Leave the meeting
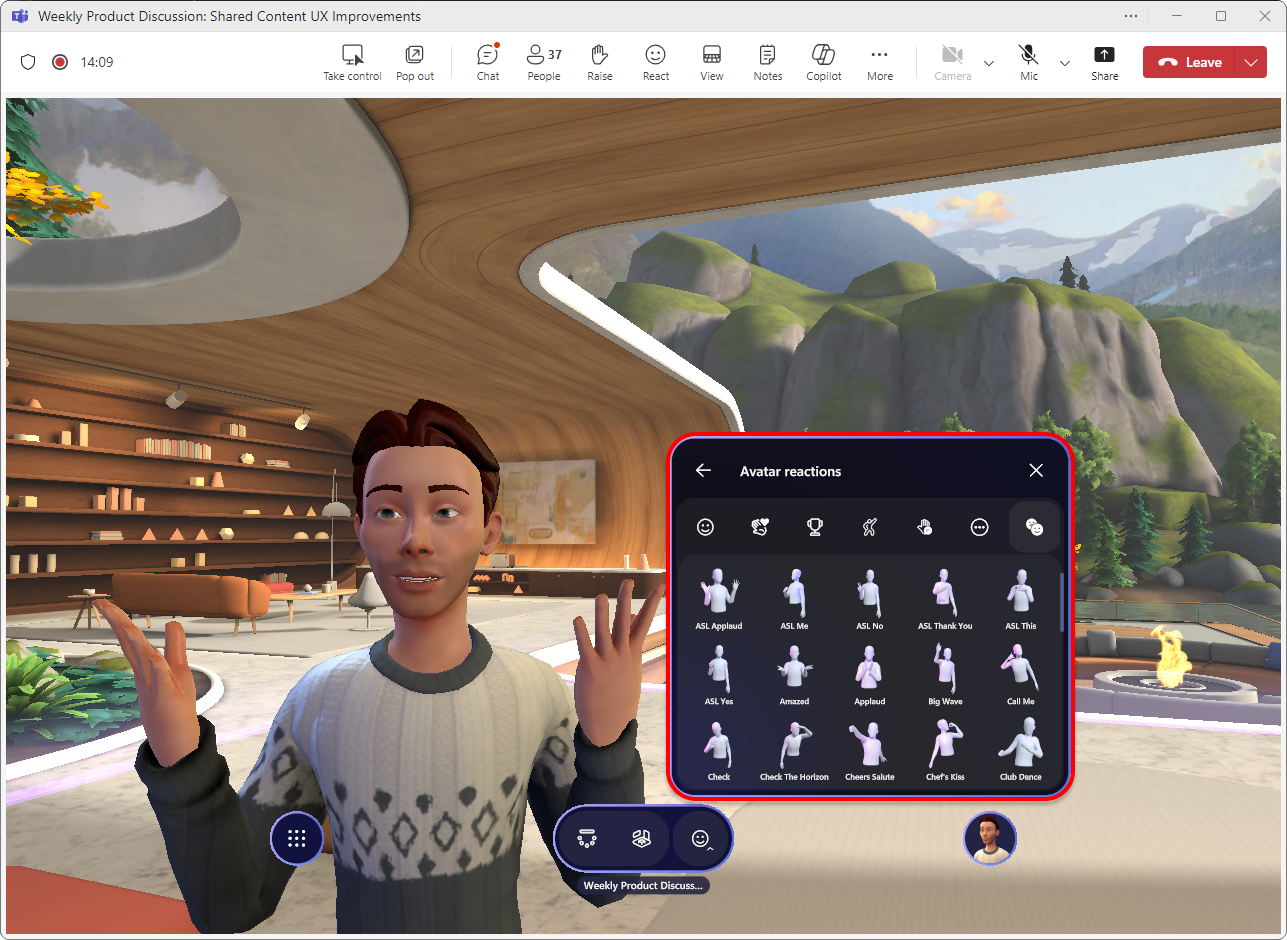Viewport: 1287px width, 940px height. coord(1196,61)
